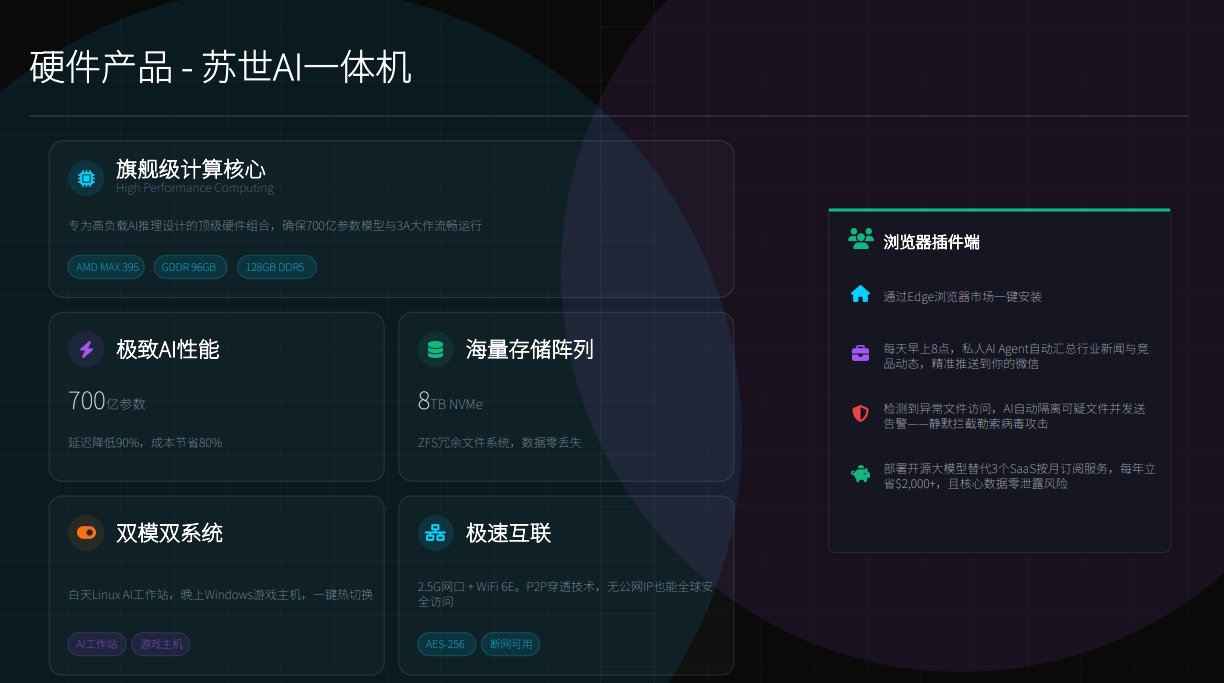Click the chip icon beside 旗舰级计算核心
This screenshot has height=683, width=1224.
tap(86, 178)
